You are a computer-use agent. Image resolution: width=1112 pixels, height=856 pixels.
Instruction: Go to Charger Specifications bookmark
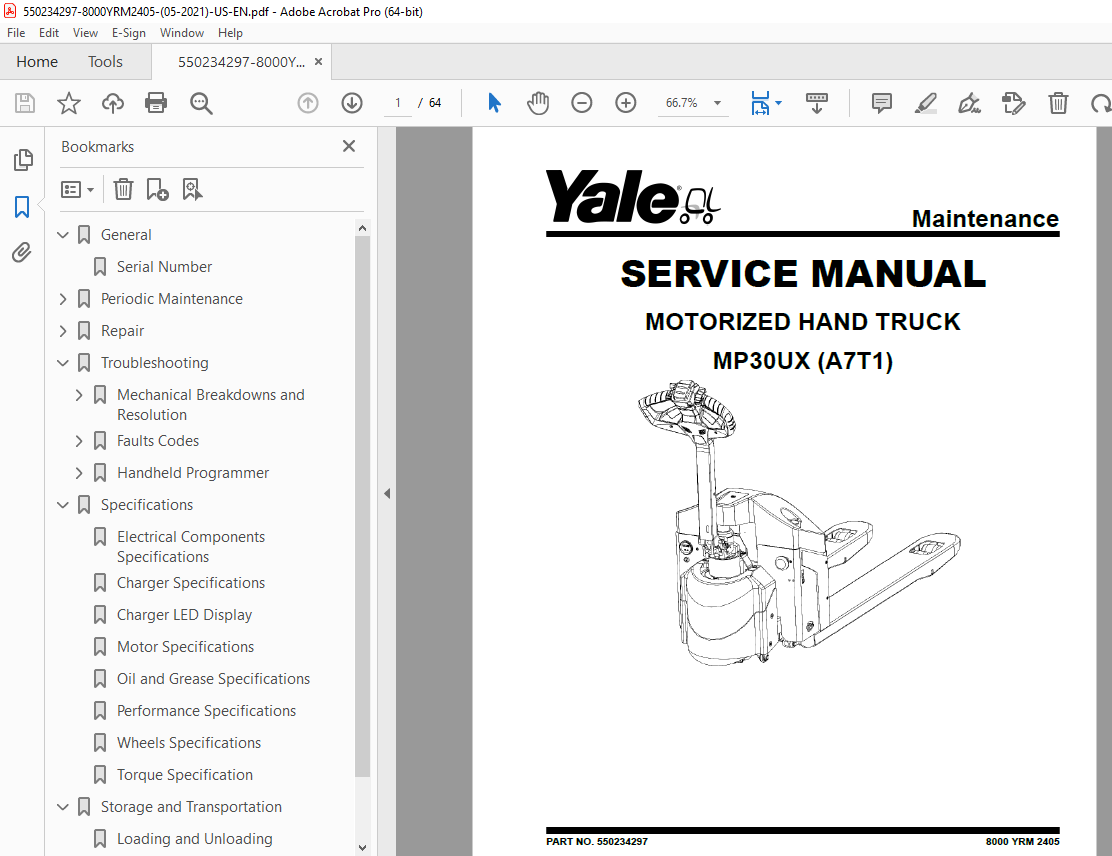pyautogui.click(x=191, y=583)
